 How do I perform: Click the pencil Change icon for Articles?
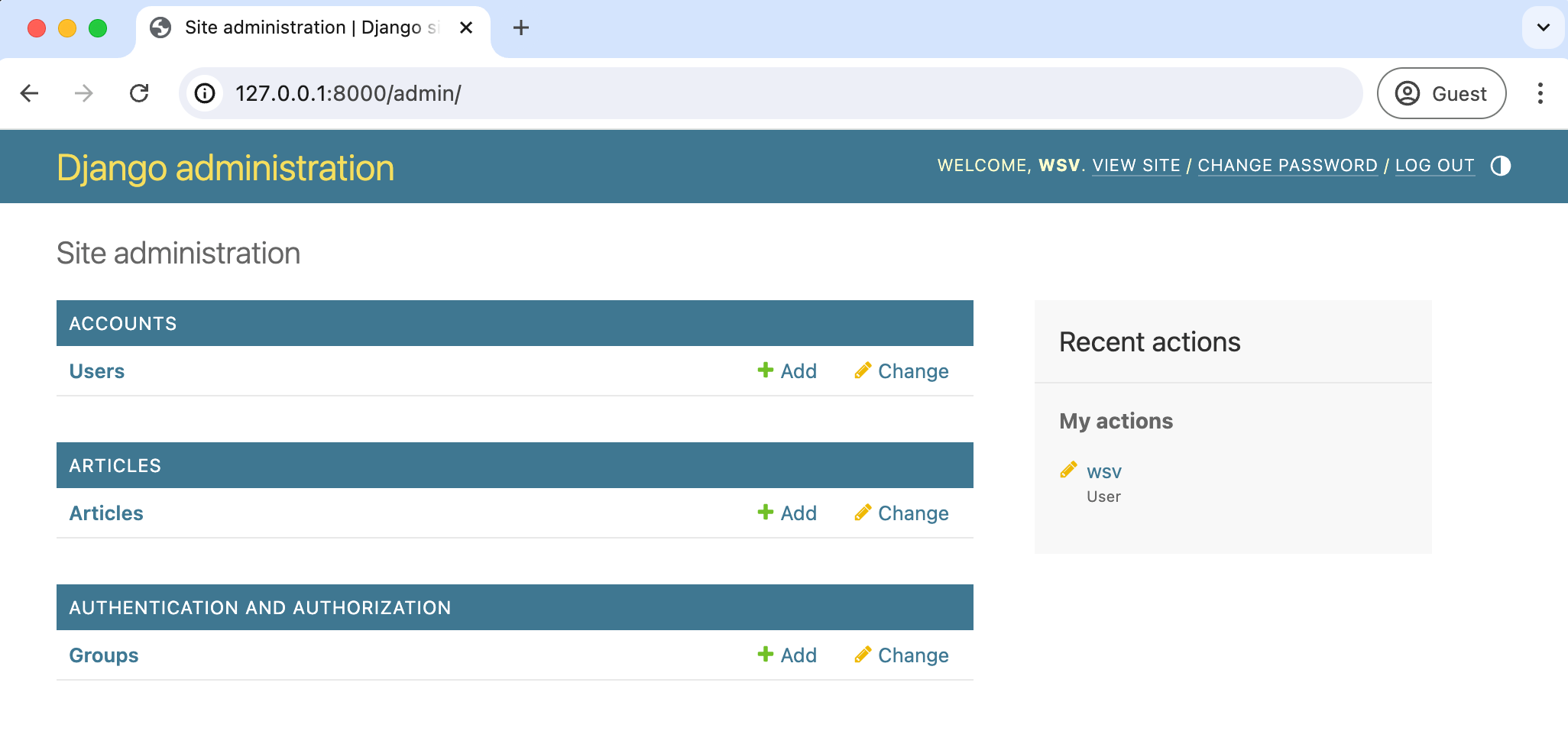pyautogui.click(x=863, y=513)
